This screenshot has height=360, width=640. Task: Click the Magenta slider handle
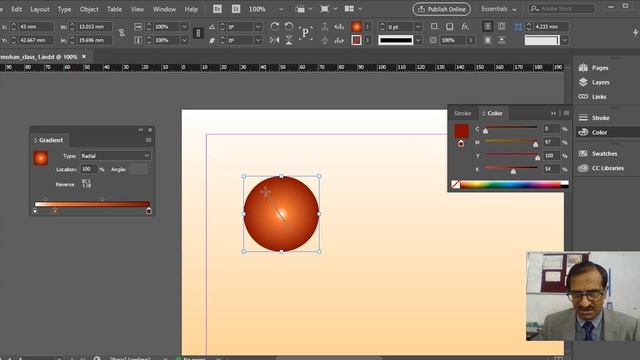[x=536, y=144]
